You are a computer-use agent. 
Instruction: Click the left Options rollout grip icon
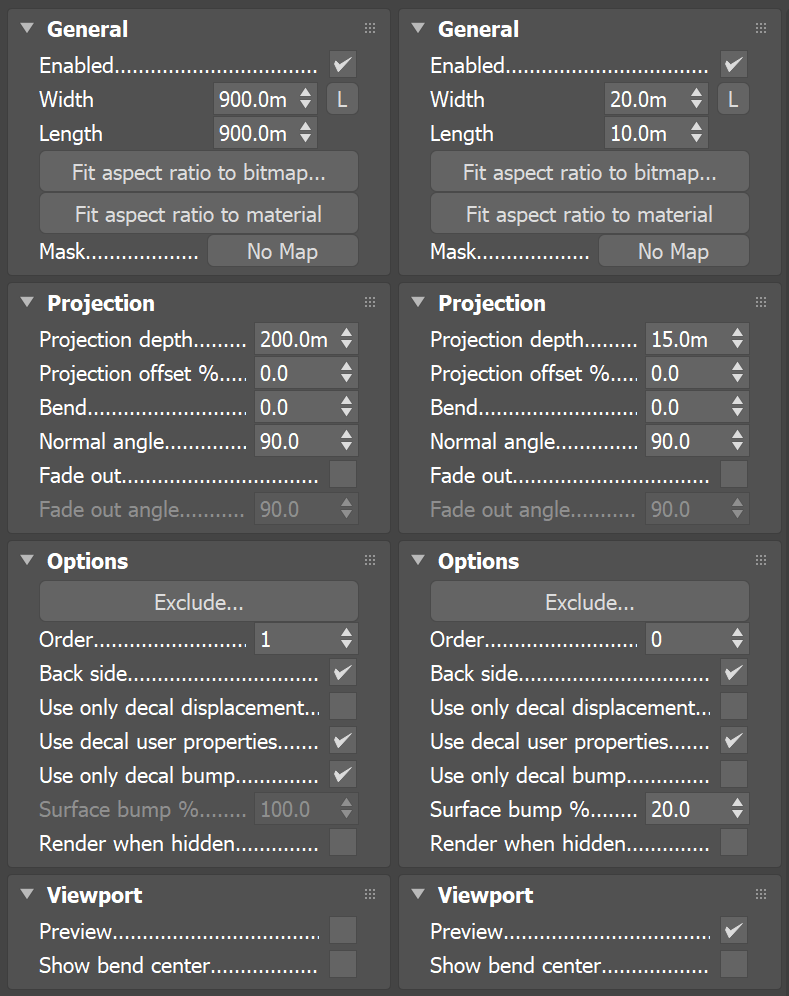[x=370, y=560]
